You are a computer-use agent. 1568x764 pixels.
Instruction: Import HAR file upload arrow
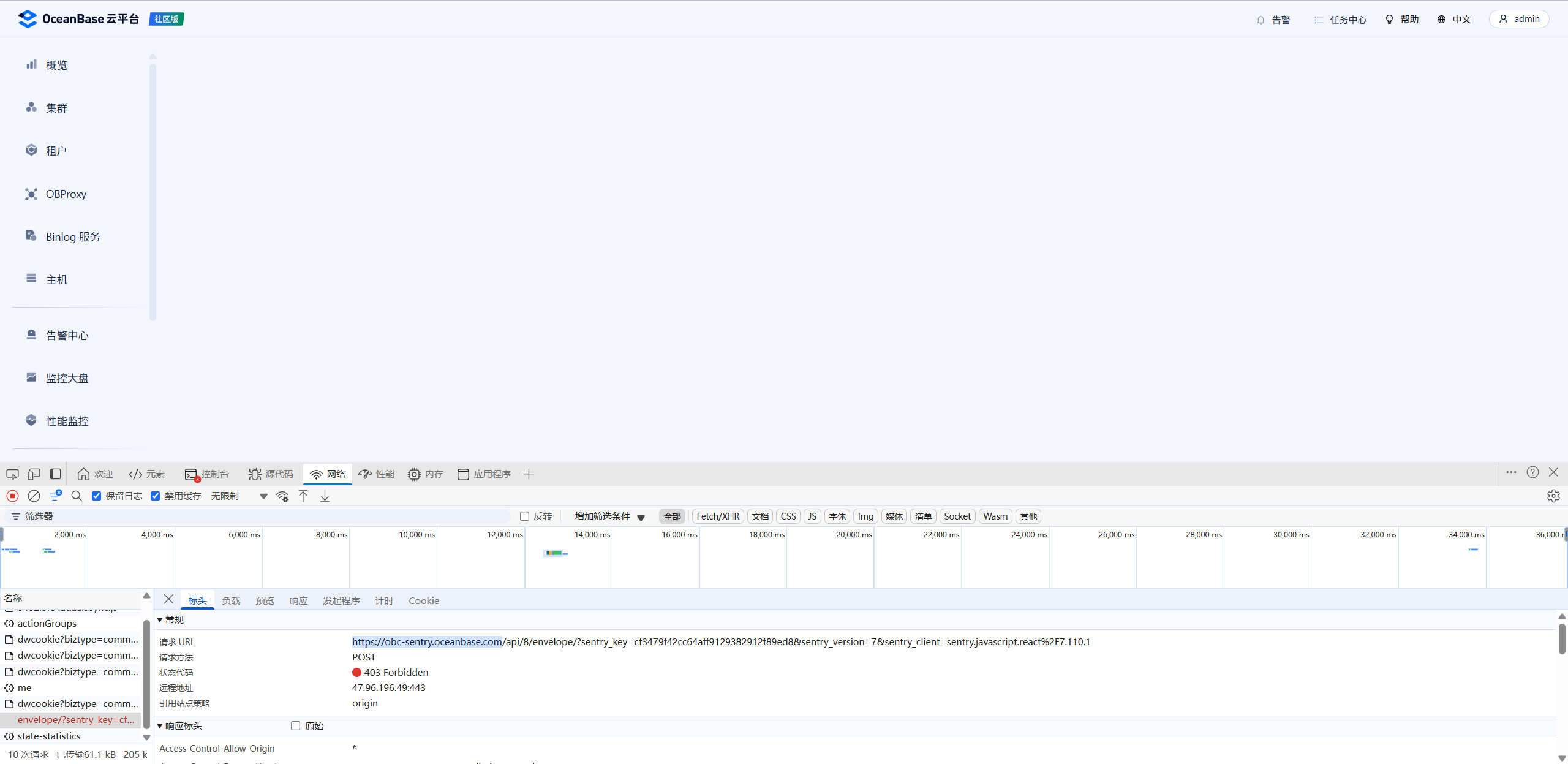303,496
